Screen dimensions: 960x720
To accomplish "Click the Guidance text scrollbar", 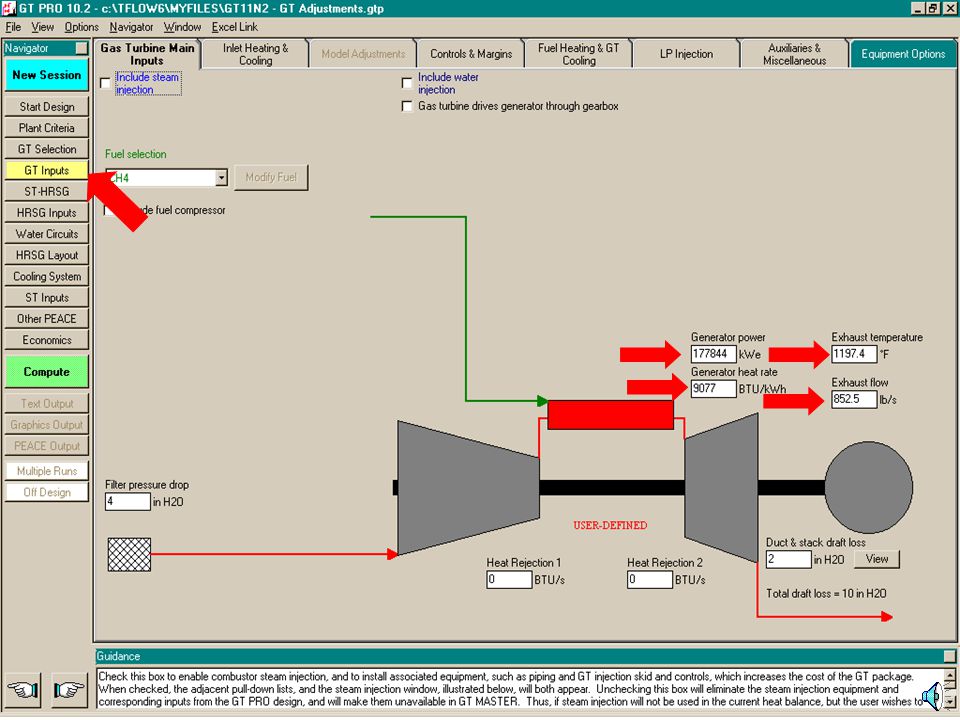I will [x=950, y=689].
